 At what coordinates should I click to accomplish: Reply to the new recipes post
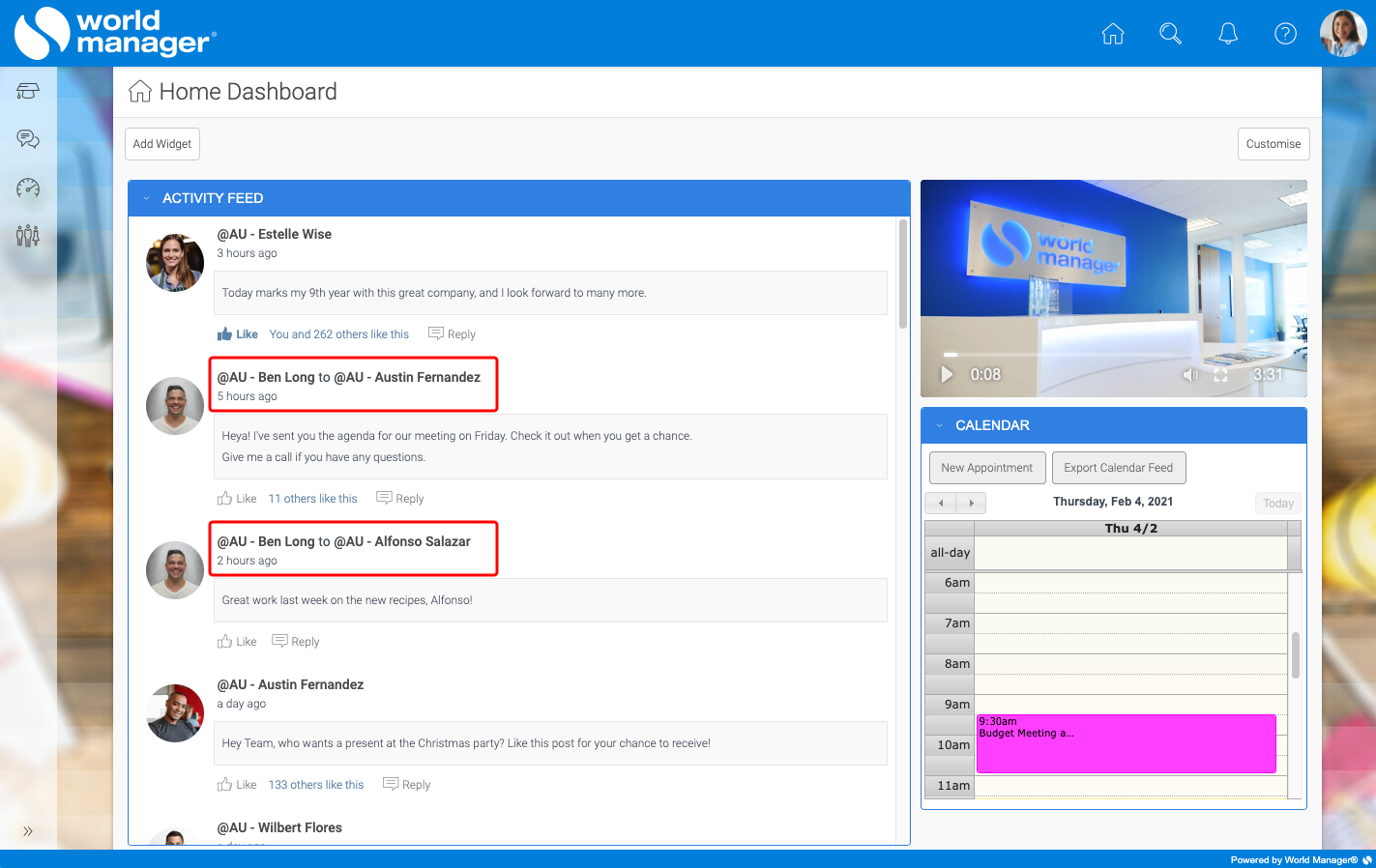tap(296, 642)
